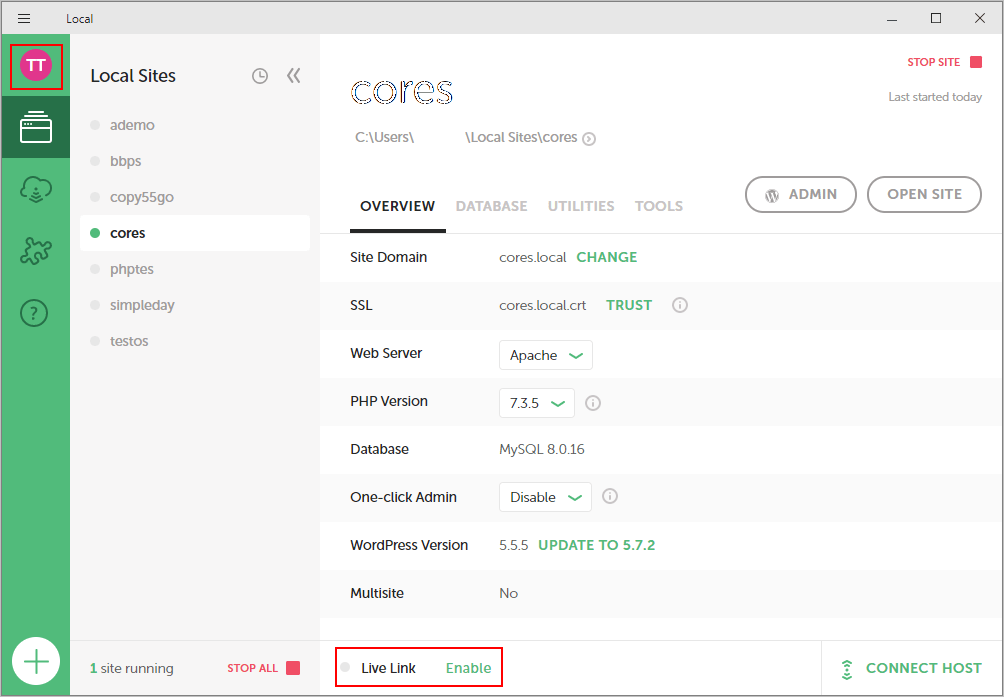
Task: Select the copy55go site
Action: coord(195,196)
